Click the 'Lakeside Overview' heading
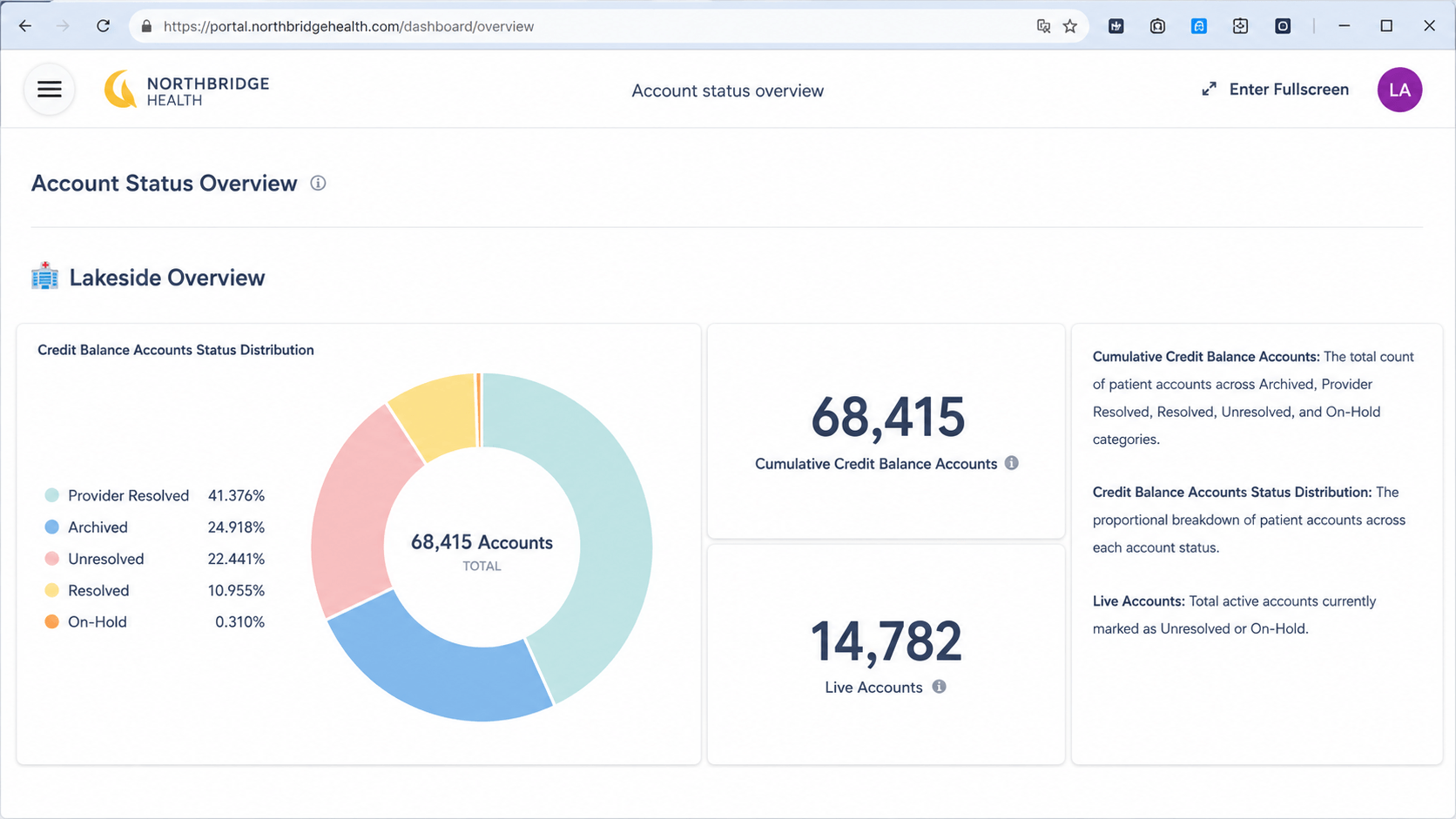The image size is (1456, 819). 167,278
